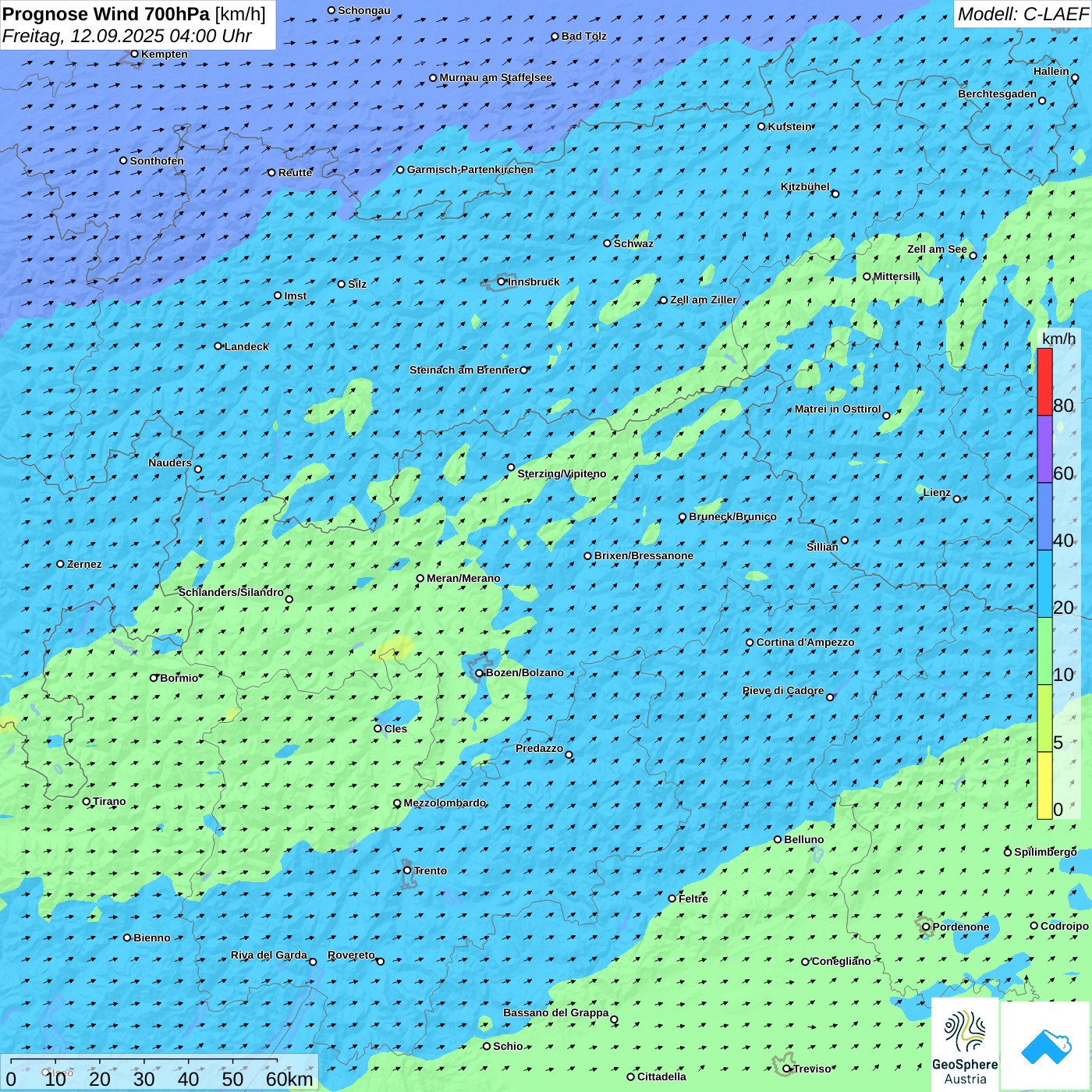Click the Cortina d'Ampezzo marker
This screenshot has height=1092, width=1092.
[750, 643]
